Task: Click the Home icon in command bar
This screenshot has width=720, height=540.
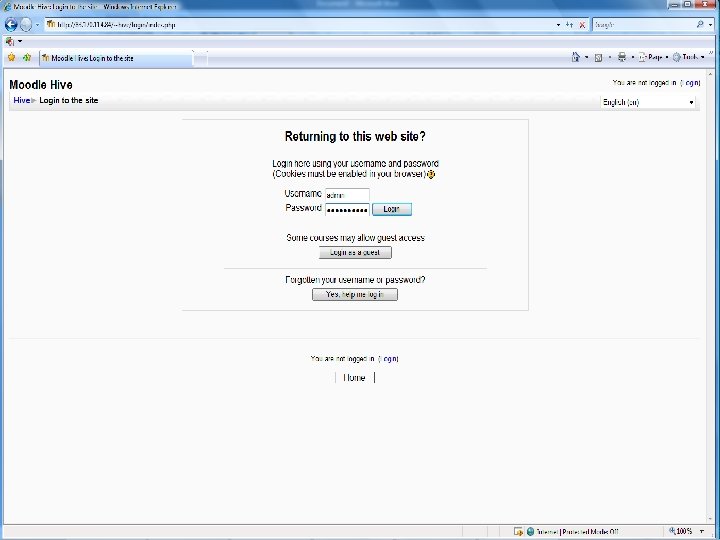Action: [575, 57]
